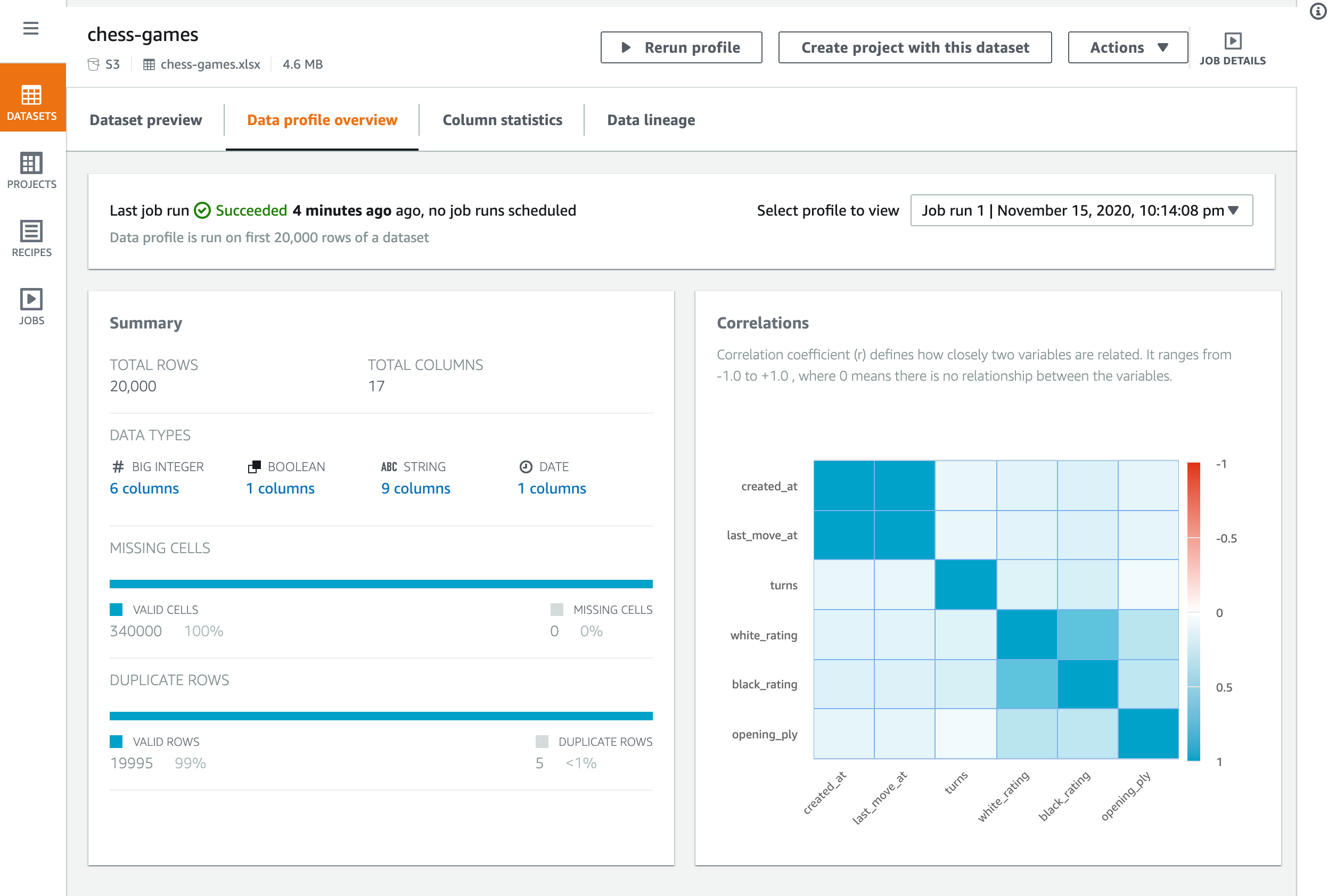1328x896 pixels.
Task: Expand the Actions dropdown
Action: coord(1127,47)
